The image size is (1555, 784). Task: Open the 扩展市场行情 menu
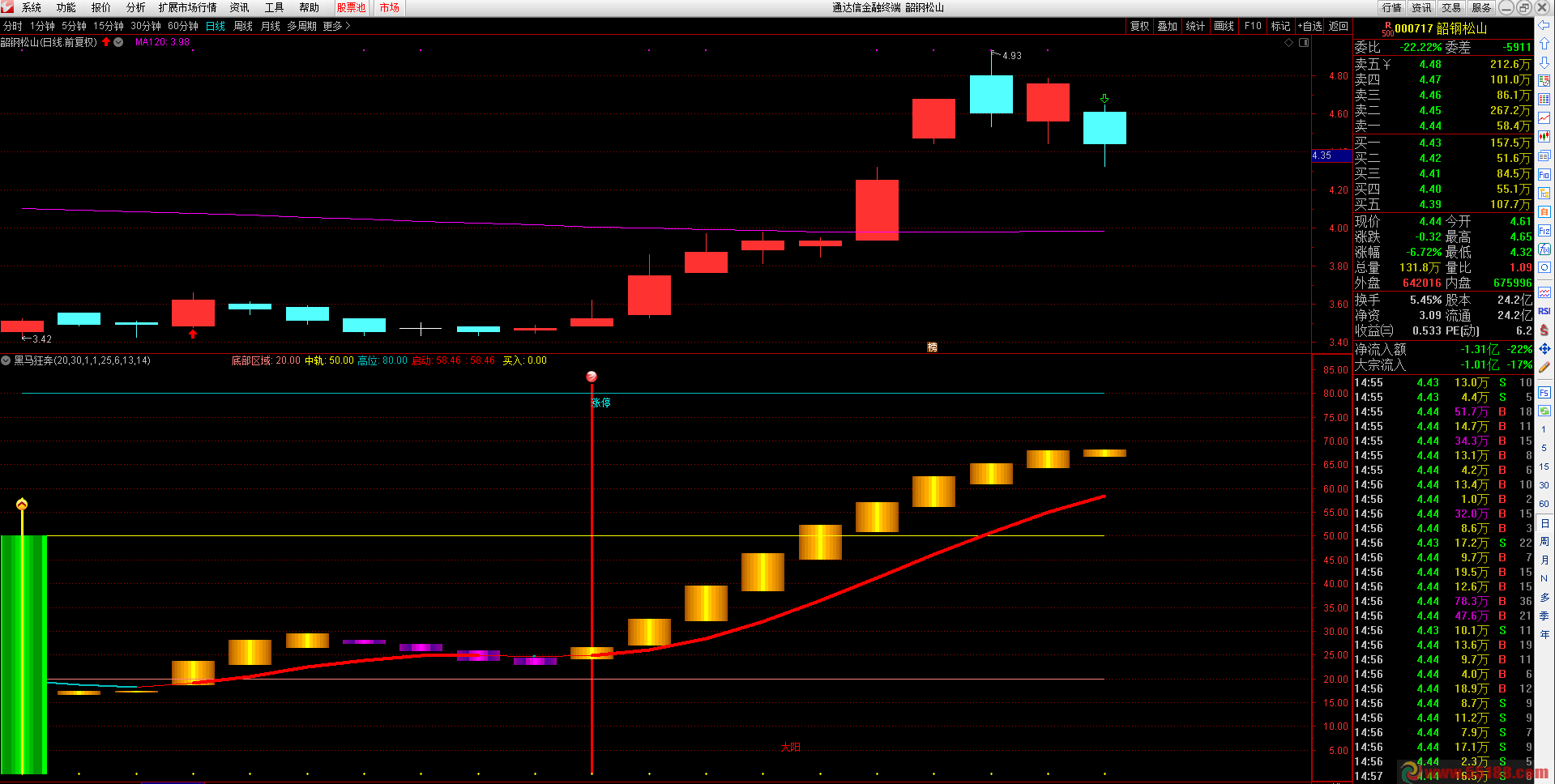[x=188, y=7]
